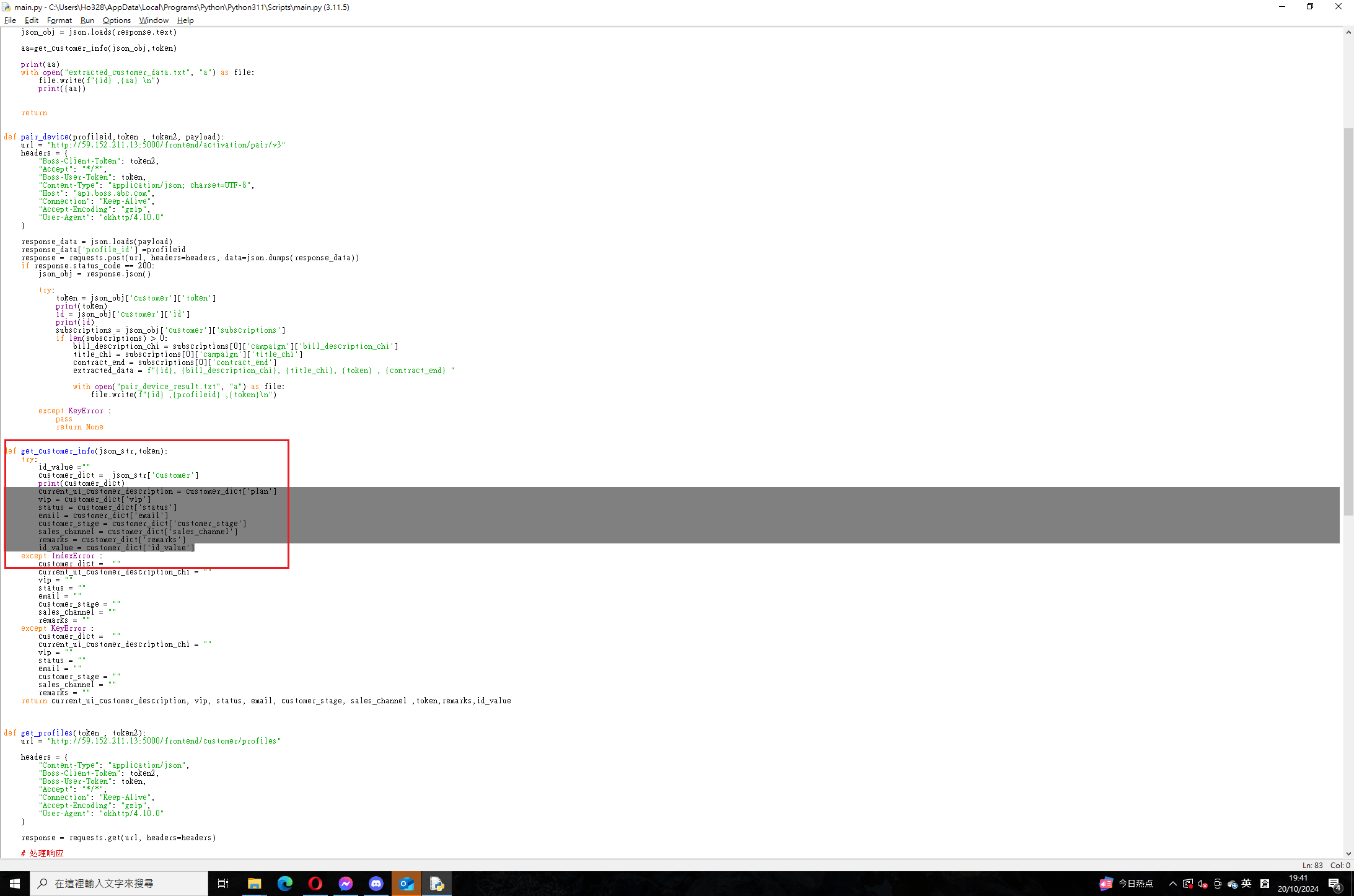Switch to Outlook in the taskbar
Viewport: 1354px width, 896px height.
click(x=406, y=884)
